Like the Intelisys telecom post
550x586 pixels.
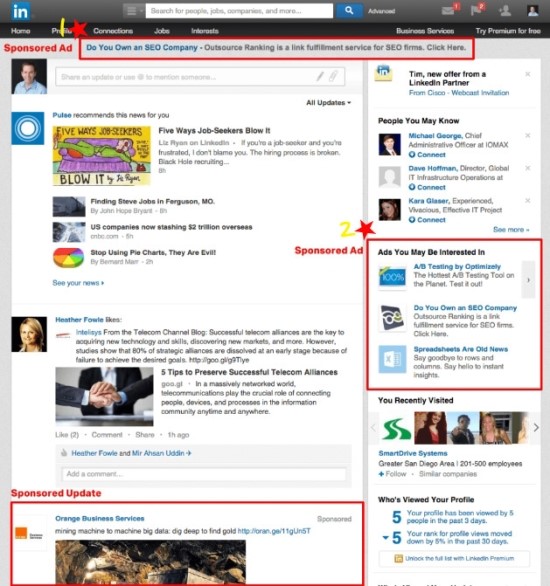pos(67,435)
